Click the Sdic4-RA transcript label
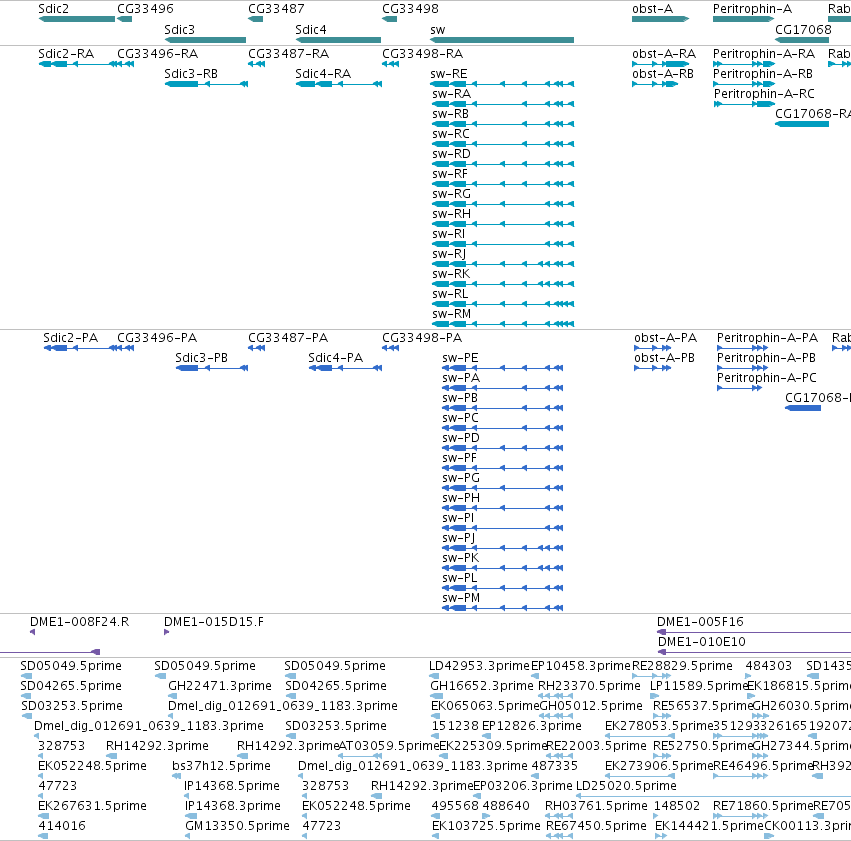851x841 pixels. click(x=323, y=74)
